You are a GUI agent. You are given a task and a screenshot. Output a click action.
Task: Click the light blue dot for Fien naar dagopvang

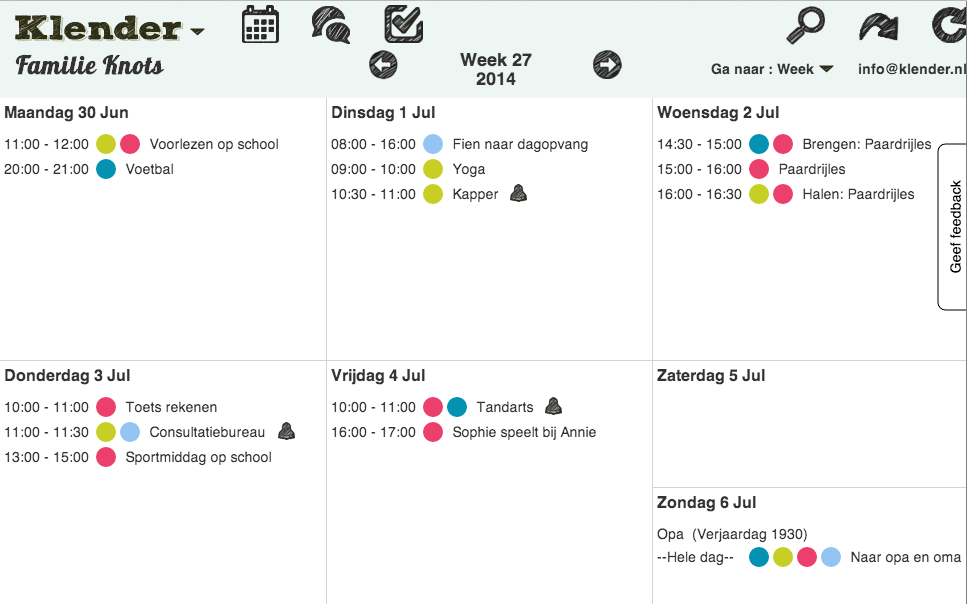433,144
